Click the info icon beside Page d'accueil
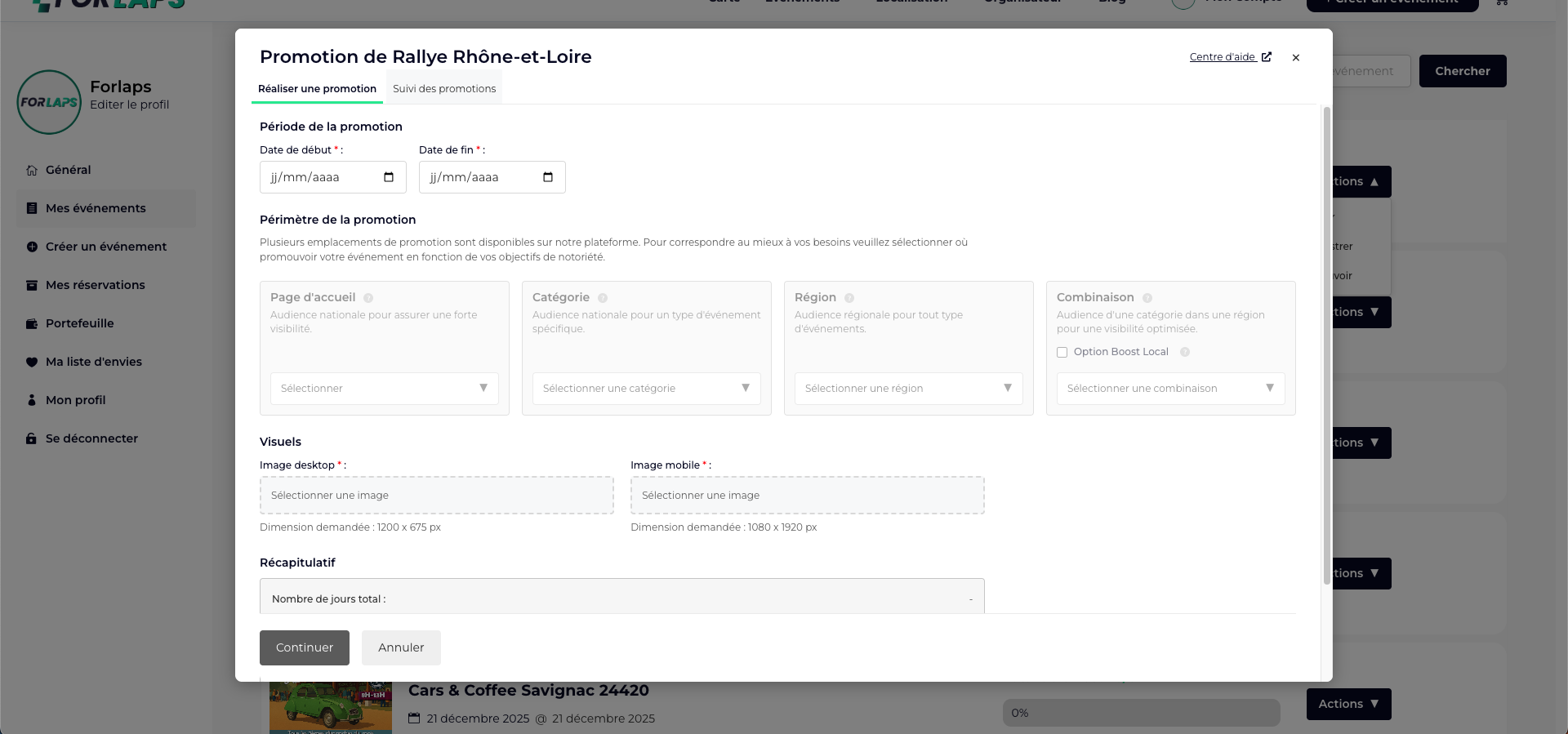The image size is (1568, 734). tap(368, 298)
